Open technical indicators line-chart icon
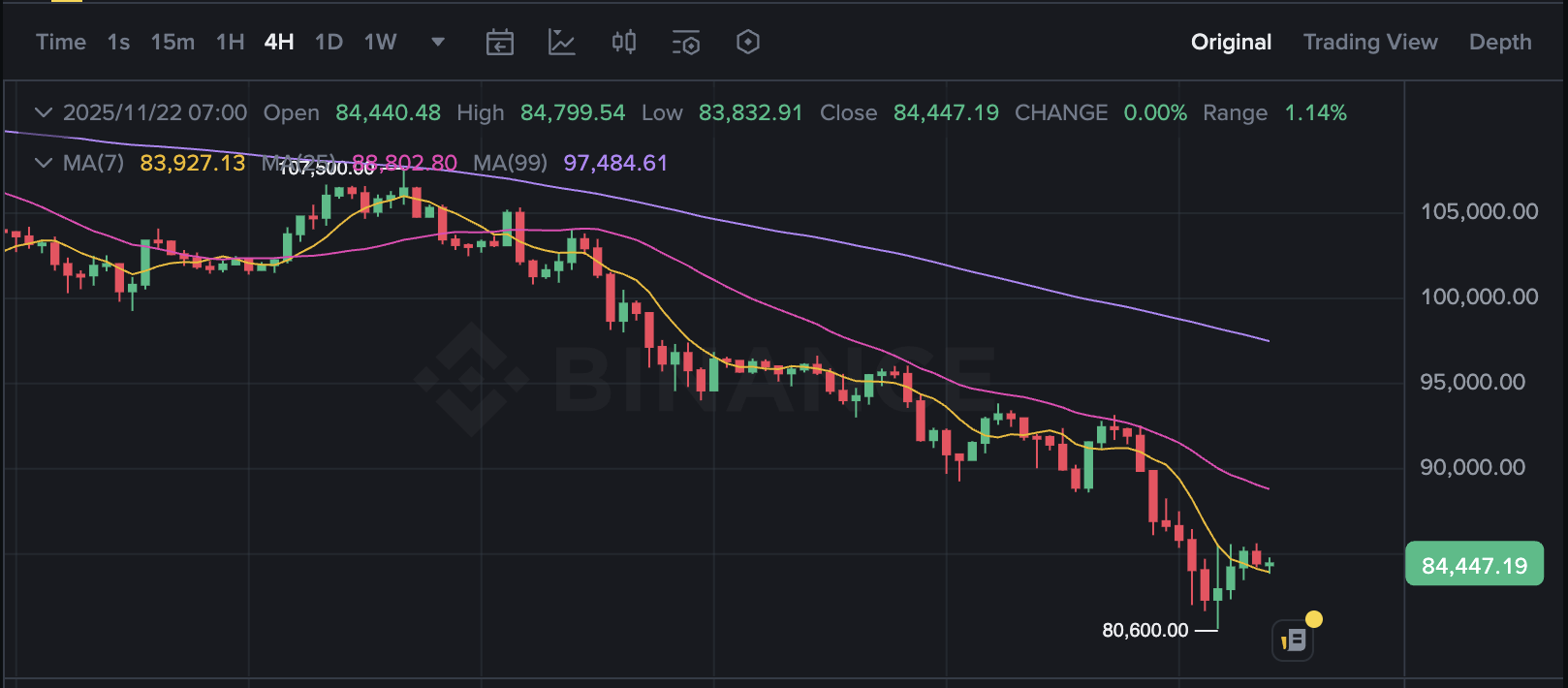1568x688 pixels. (562, 43)
